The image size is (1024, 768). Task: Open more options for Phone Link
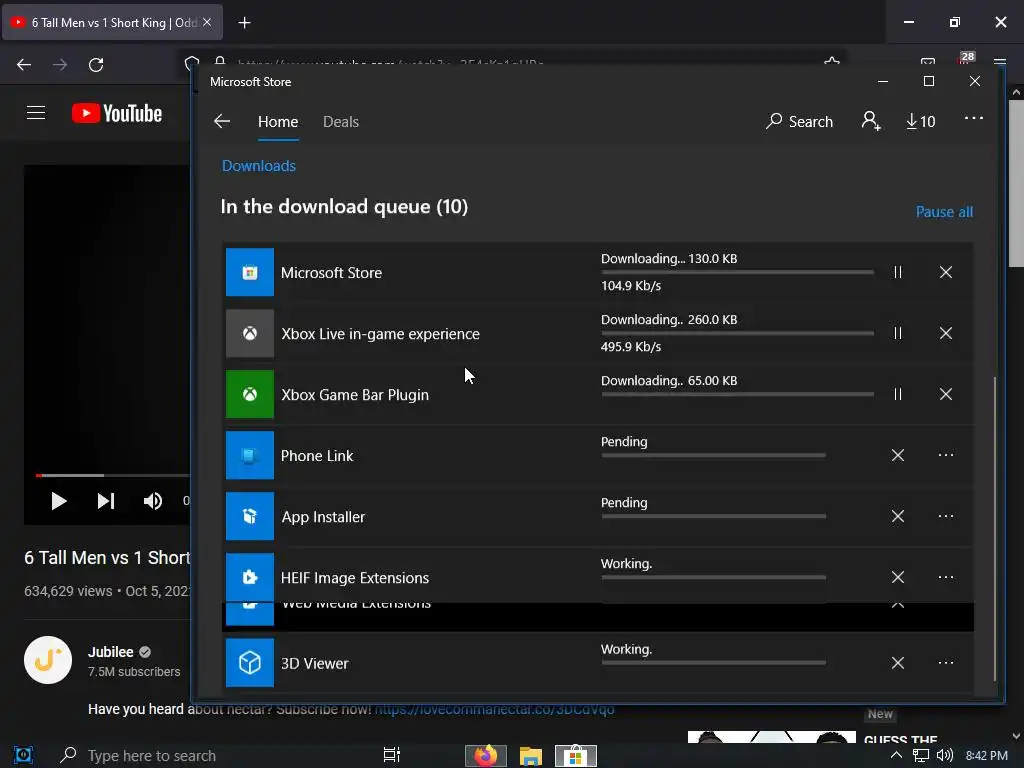tap(946, 455)
